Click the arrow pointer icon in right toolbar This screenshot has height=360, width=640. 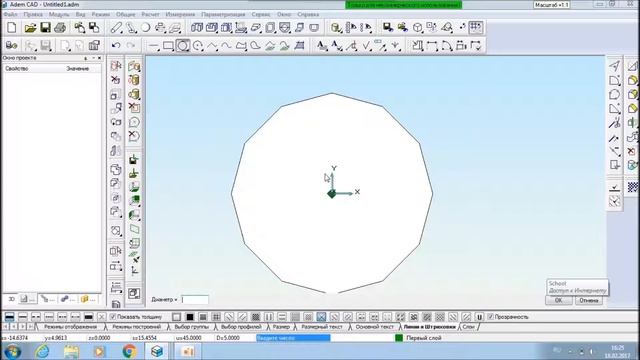point(614,66)
